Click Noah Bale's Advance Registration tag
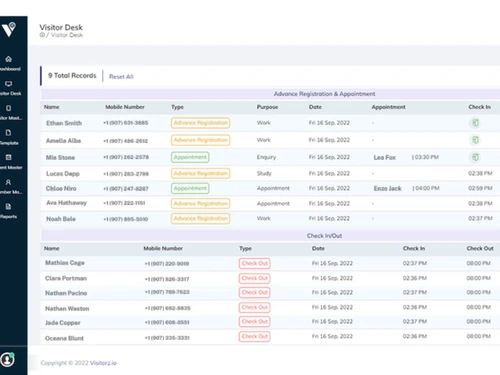Viewport: 500px width, 375px height. pos(200,219)
